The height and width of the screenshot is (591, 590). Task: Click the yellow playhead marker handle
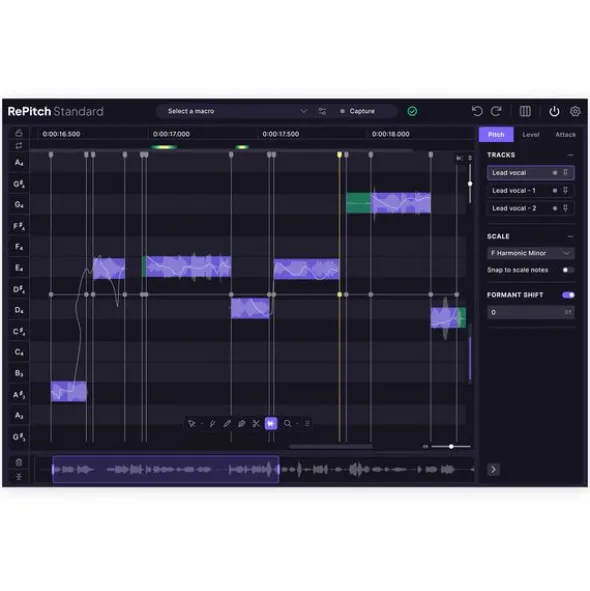point(339,155)
